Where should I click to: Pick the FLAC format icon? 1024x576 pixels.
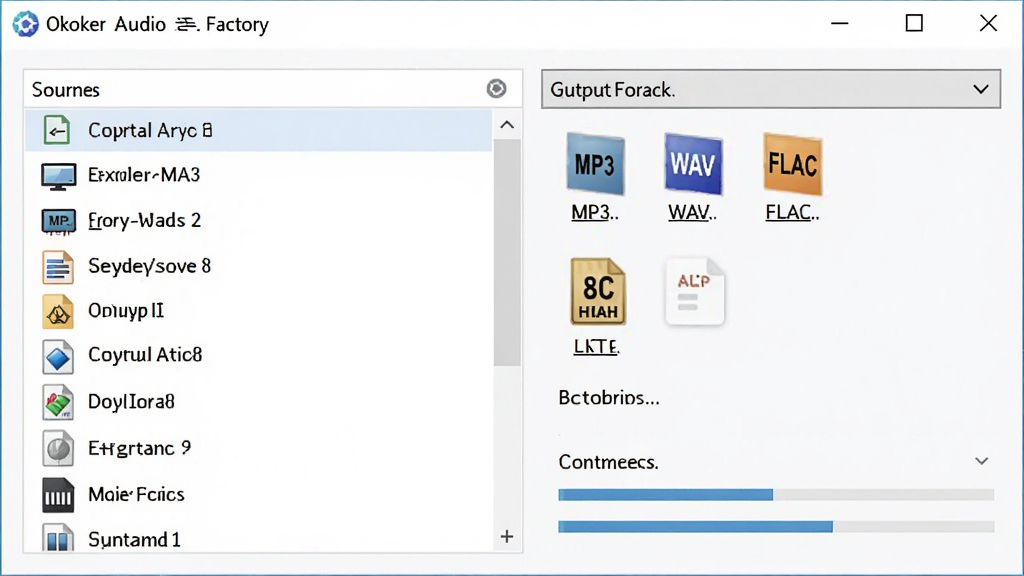click(x=792, y=165)
